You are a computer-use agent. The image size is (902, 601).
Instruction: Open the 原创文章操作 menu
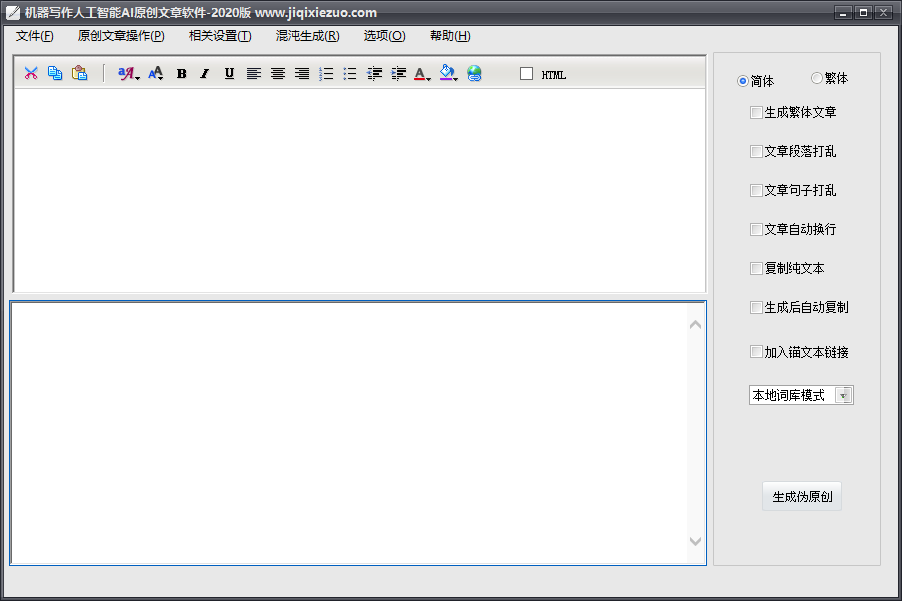(x=121, y=36)
